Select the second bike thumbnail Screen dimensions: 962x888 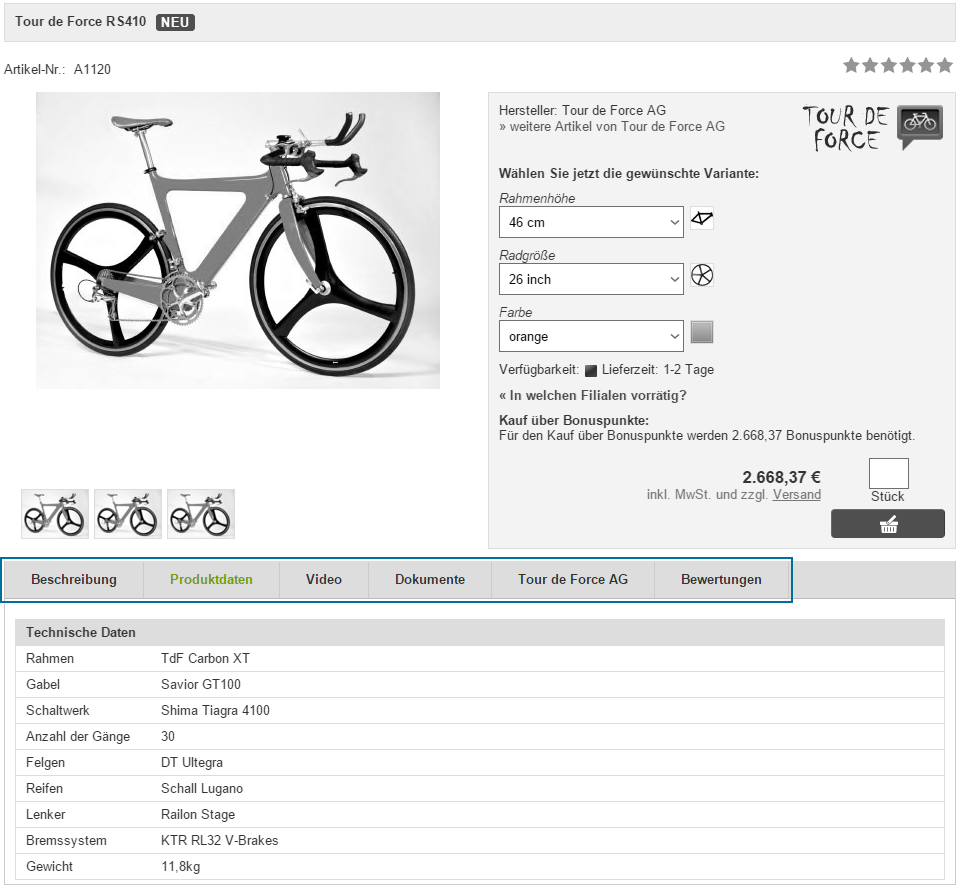[x=128, y=514]
